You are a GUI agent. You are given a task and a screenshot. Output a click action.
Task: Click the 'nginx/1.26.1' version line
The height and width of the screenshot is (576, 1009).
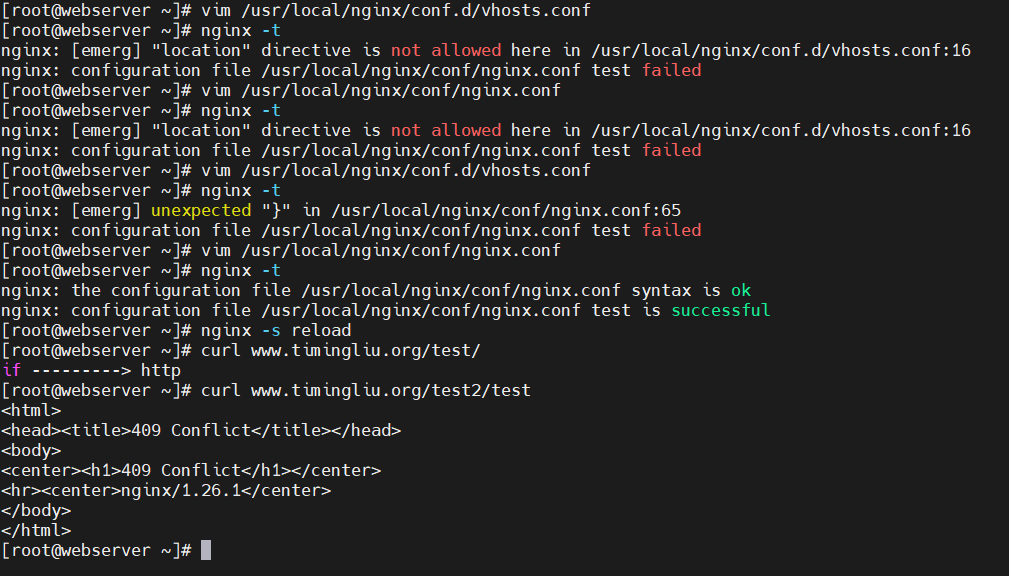point(166,490)
